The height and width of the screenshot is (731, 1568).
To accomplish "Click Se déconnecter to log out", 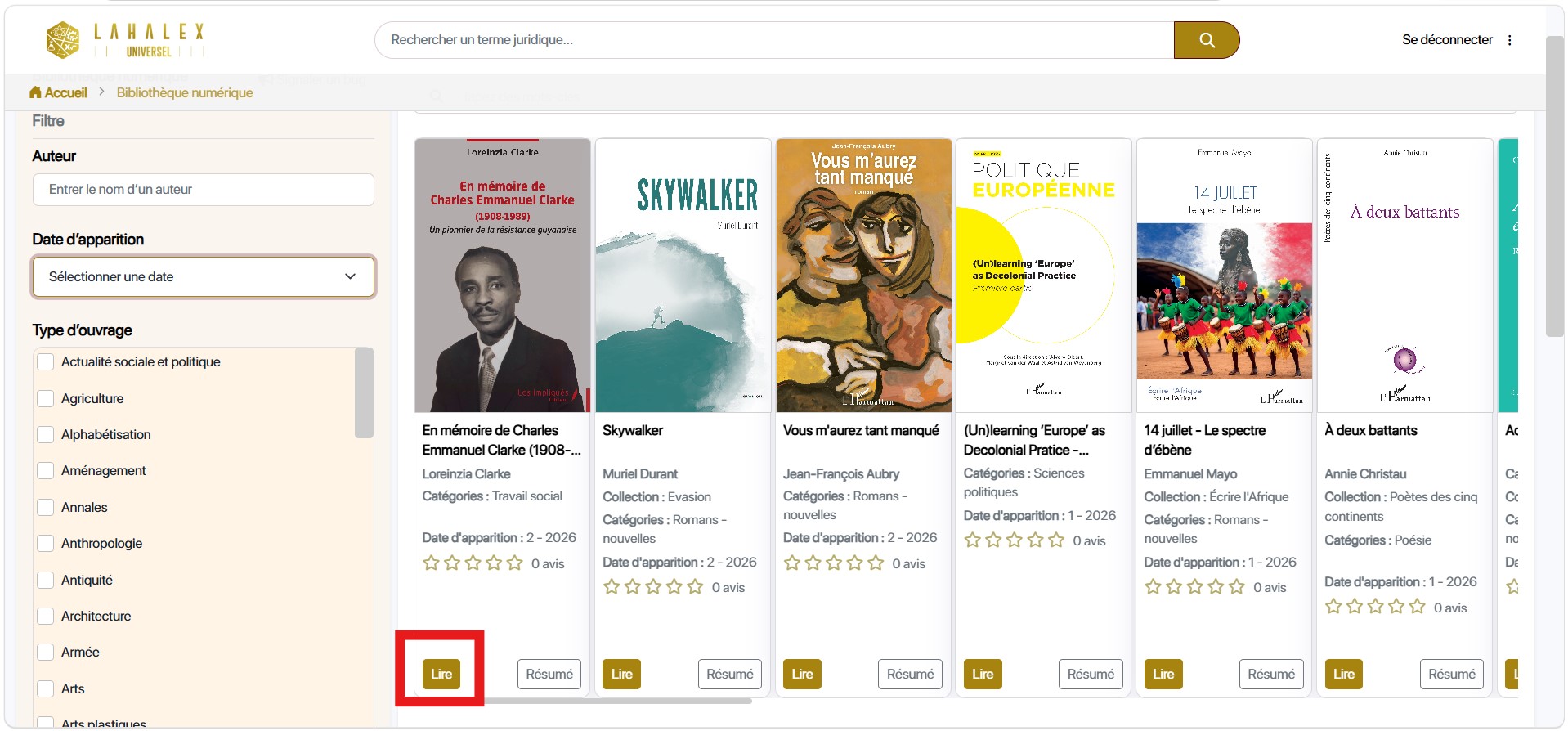I will [x=1447, y=39].
